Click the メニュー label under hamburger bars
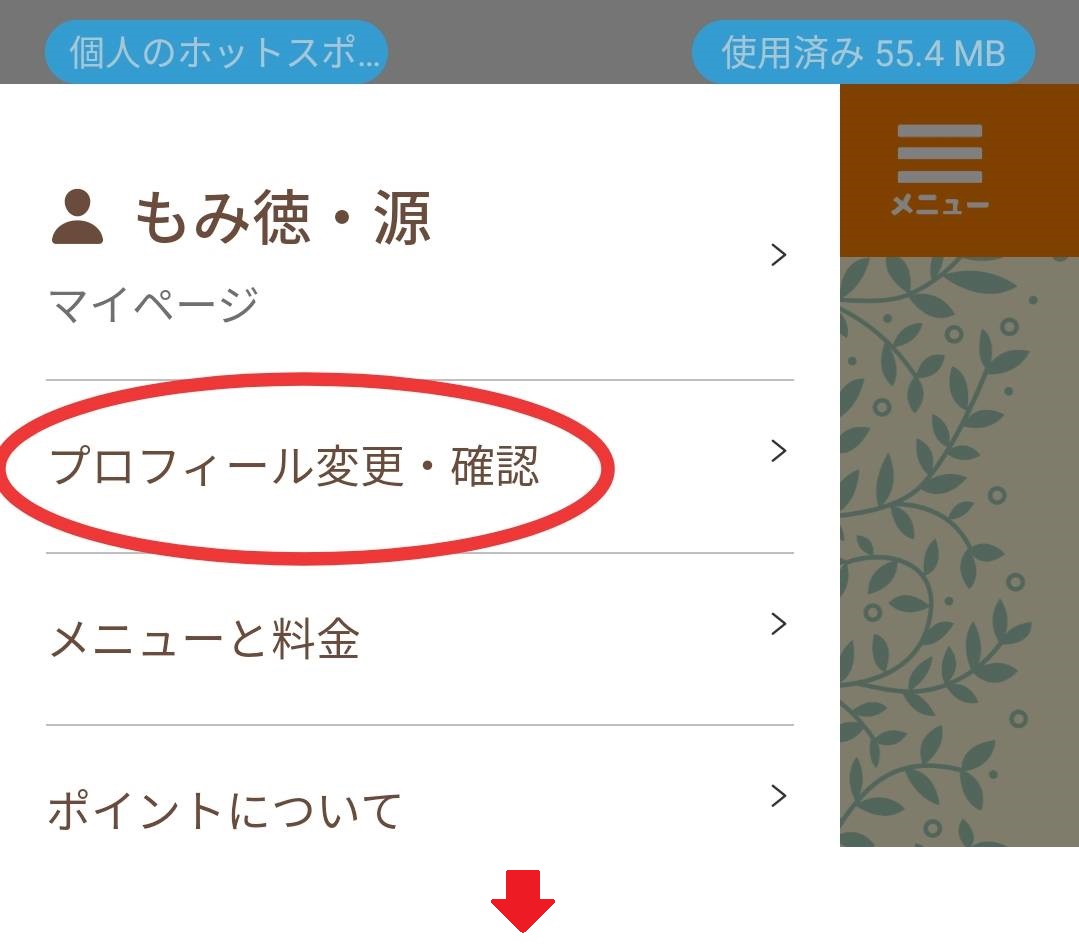Image resolution: width=1079 pixels, height=946 pixels. [x=939, y=204]
